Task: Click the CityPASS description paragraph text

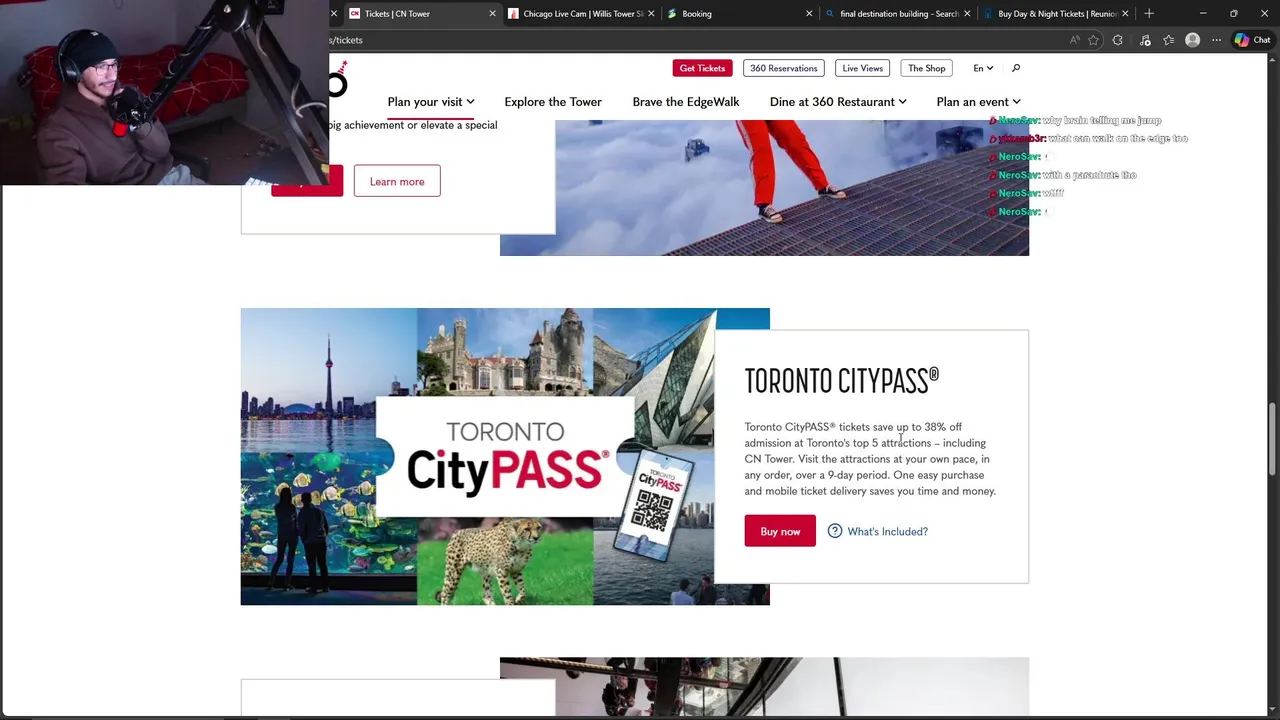Action: click(x=870, y=459)
